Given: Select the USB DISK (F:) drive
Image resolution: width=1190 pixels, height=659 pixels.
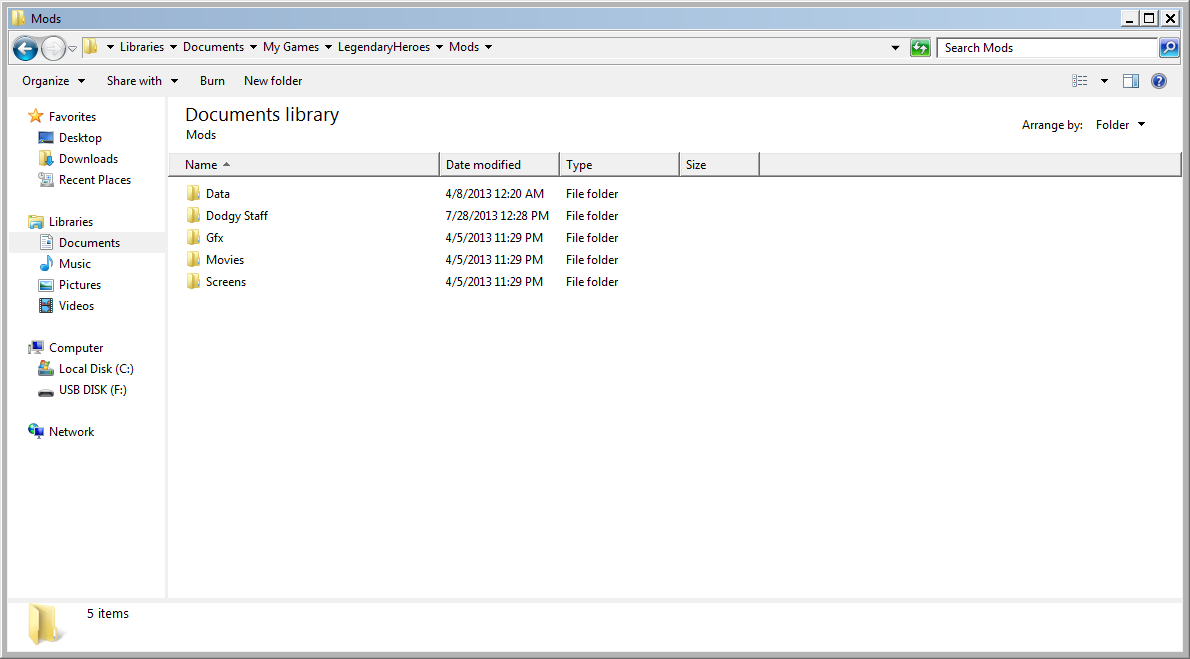Looking at the screenshot, I should tap(92, 390).
